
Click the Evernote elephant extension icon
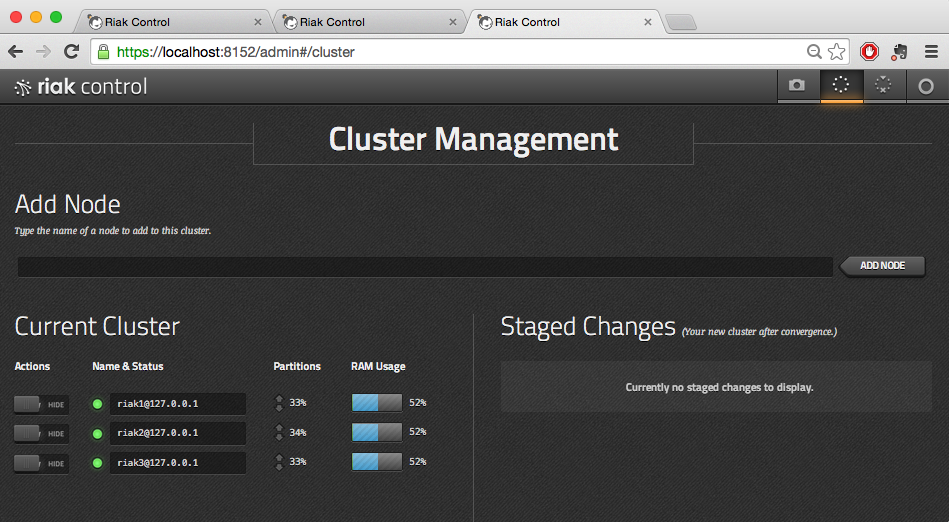click(x=899, y=51)
